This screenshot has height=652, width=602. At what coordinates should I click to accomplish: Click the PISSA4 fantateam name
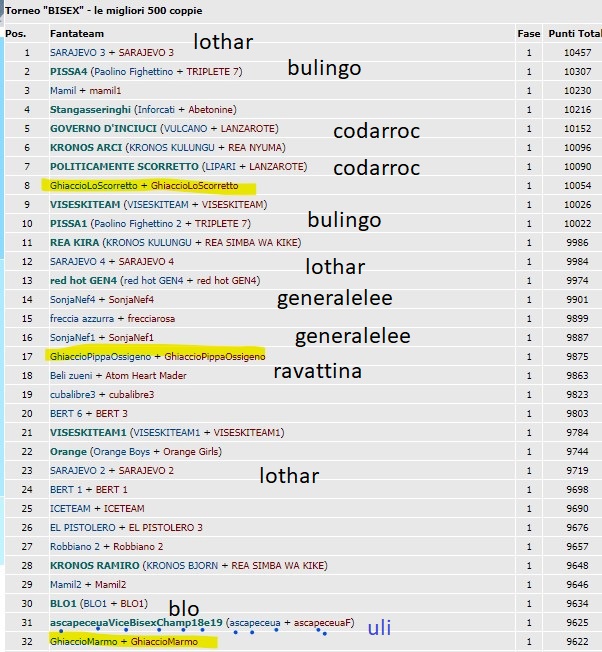(x=69, y=72)
